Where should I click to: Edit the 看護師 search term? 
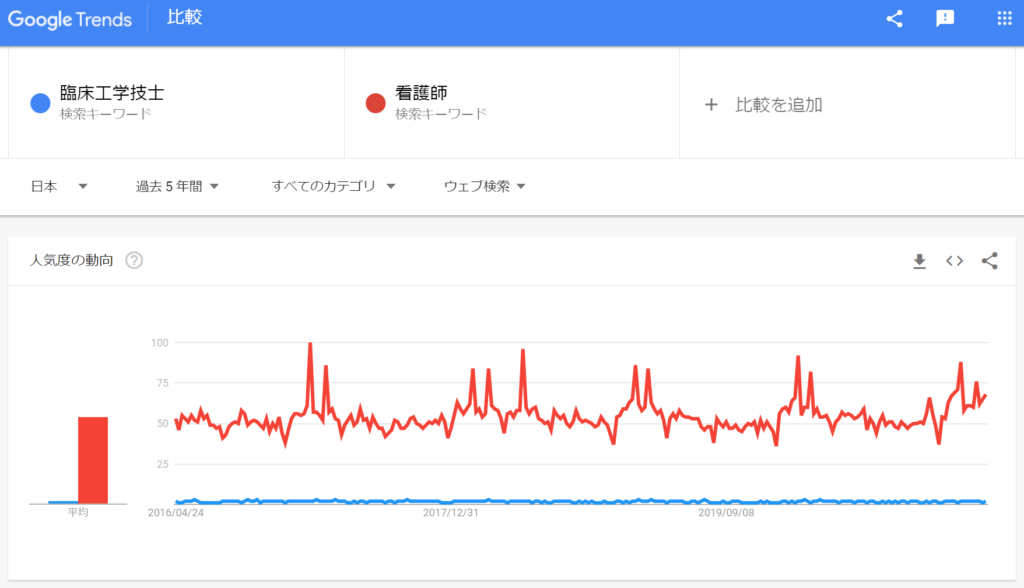coord(421,93)
